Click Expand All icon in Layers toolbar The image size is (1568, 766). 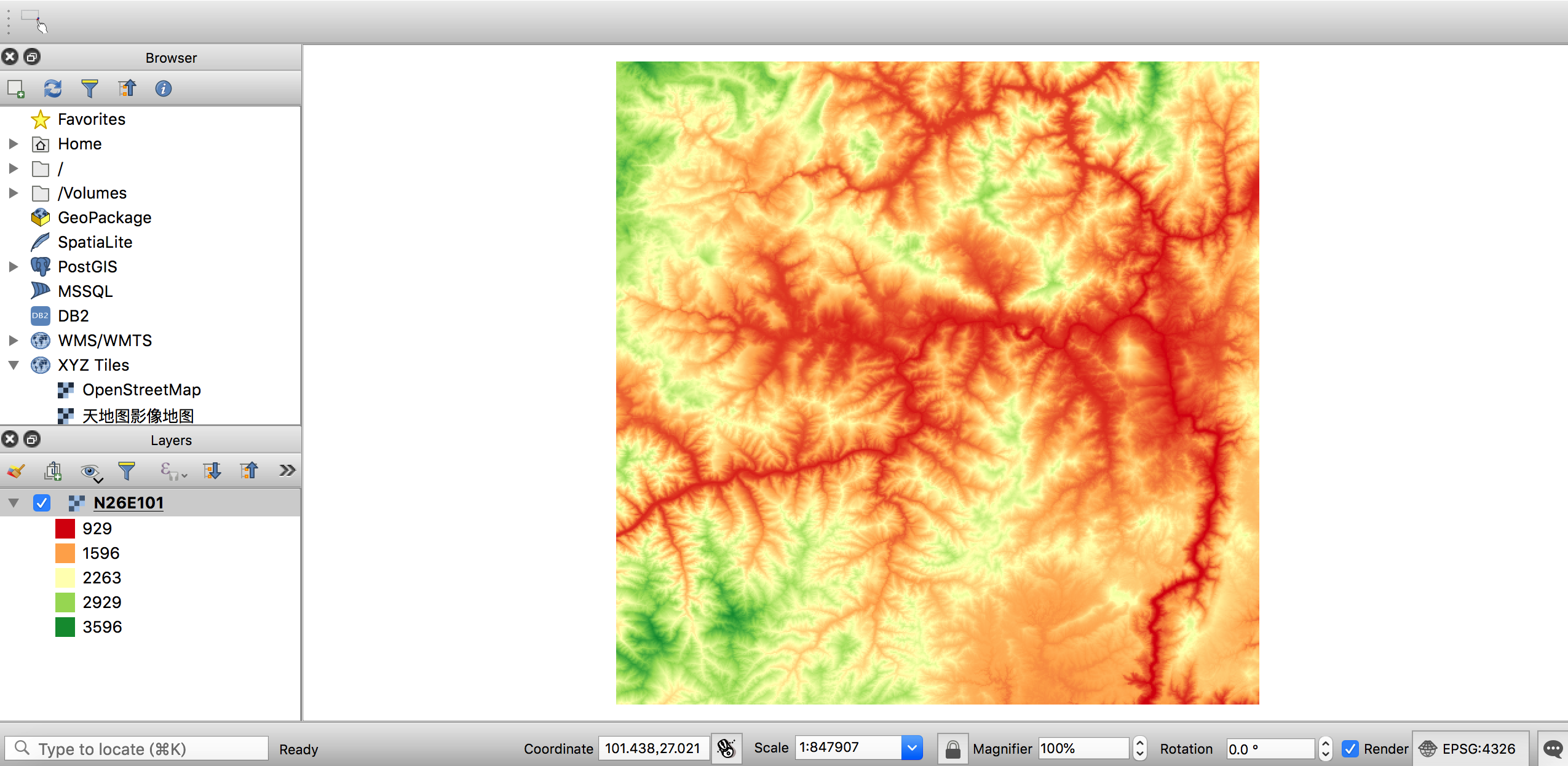212,471
